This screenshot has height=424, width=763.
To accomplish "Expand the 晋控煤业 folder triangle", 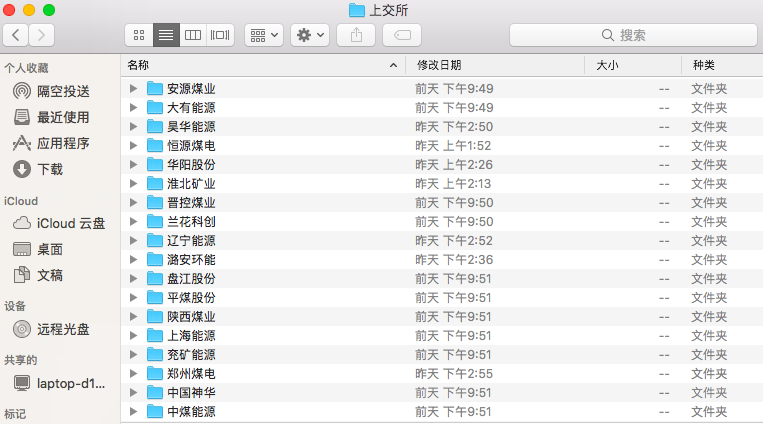I will (133, 203).
